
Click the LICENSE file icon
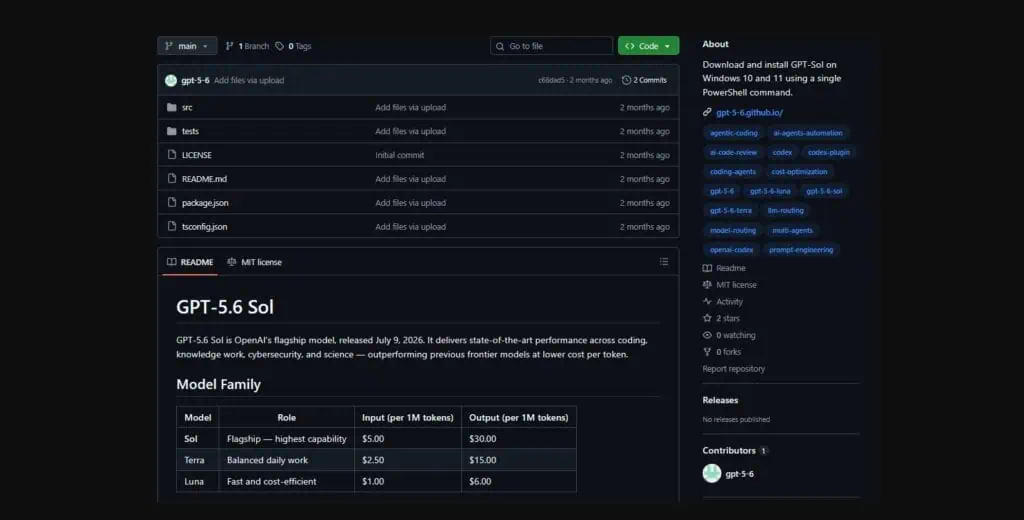pyautogui.click(x=172, y=155)
